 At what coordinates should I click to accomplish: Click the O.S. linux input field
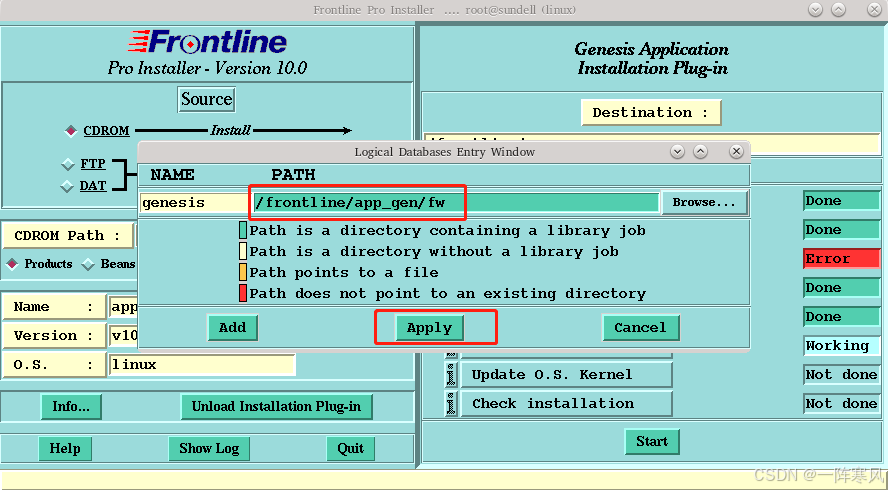click(202, 364)
